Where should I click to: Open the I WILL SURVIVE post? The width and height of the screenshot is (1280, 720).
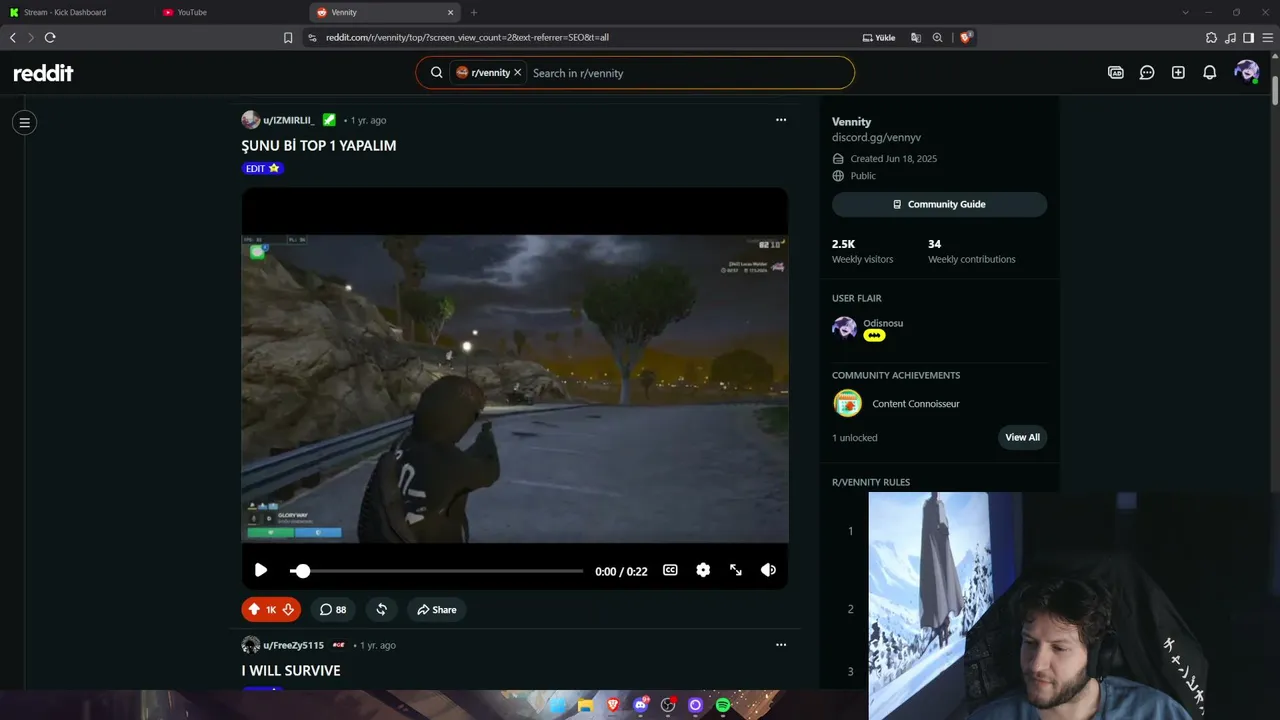tap(291, 671)
